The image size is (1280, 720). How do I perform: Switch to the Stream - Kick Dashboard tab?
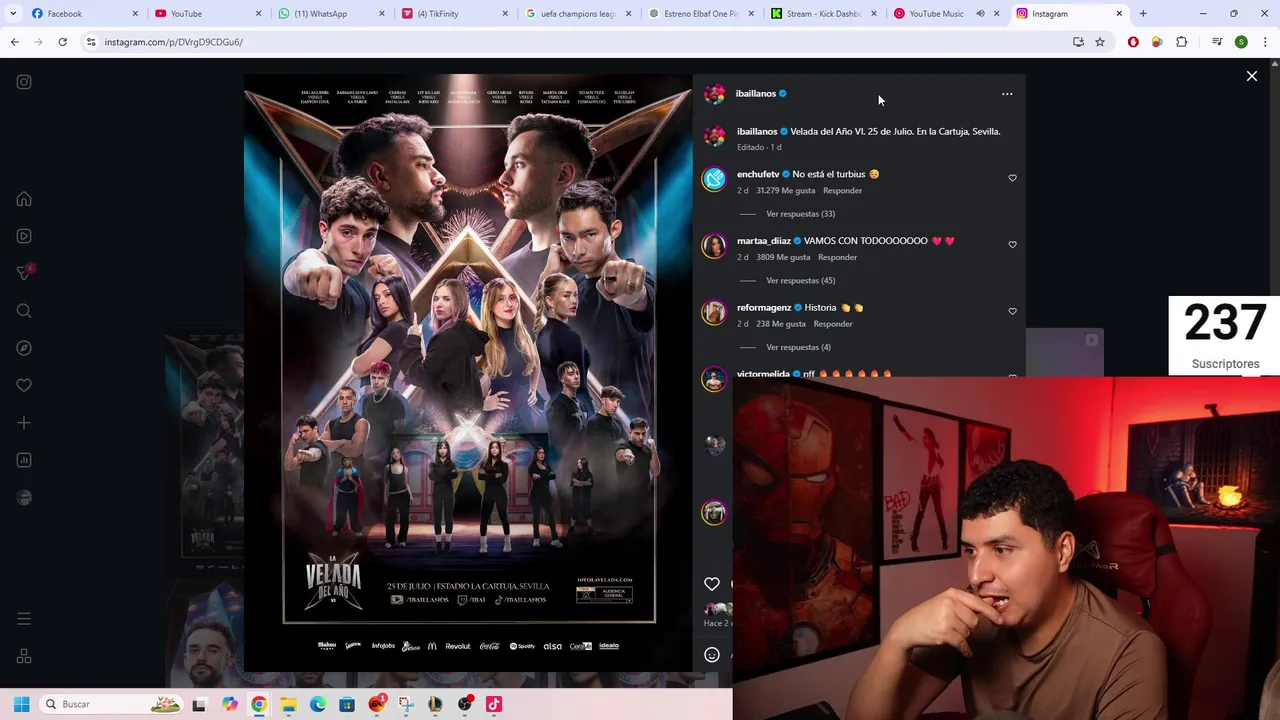click(825, 14)
